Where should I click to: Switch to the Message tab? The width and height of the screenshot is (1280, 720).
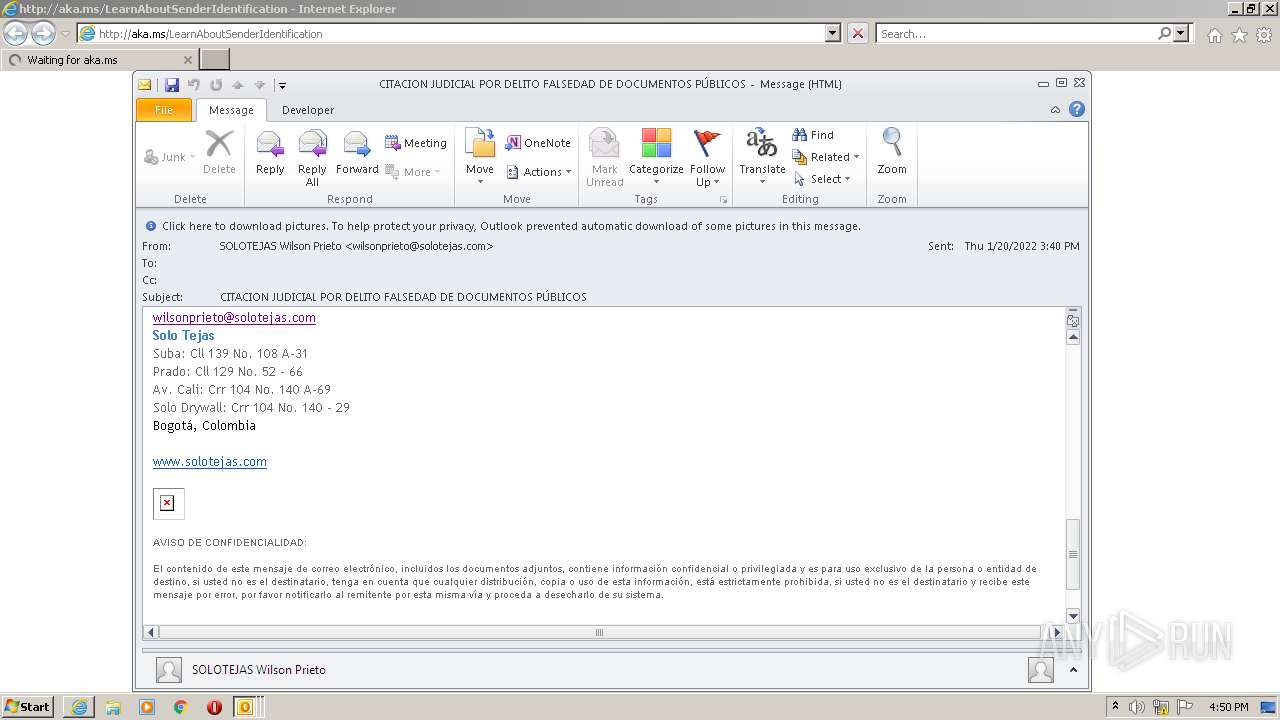[x=231, y=110]
